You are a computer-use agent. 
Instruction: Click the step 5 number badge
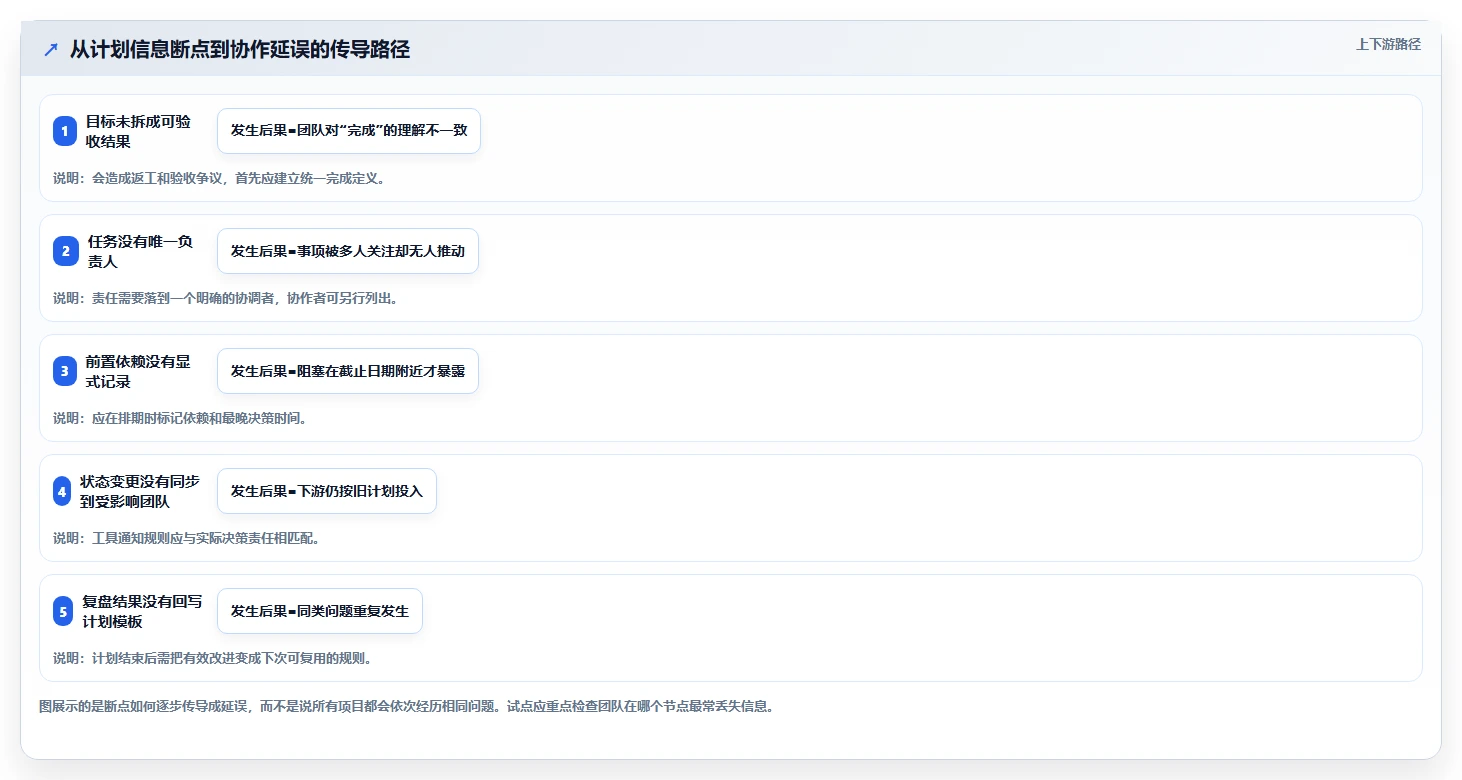coord(63,611)
